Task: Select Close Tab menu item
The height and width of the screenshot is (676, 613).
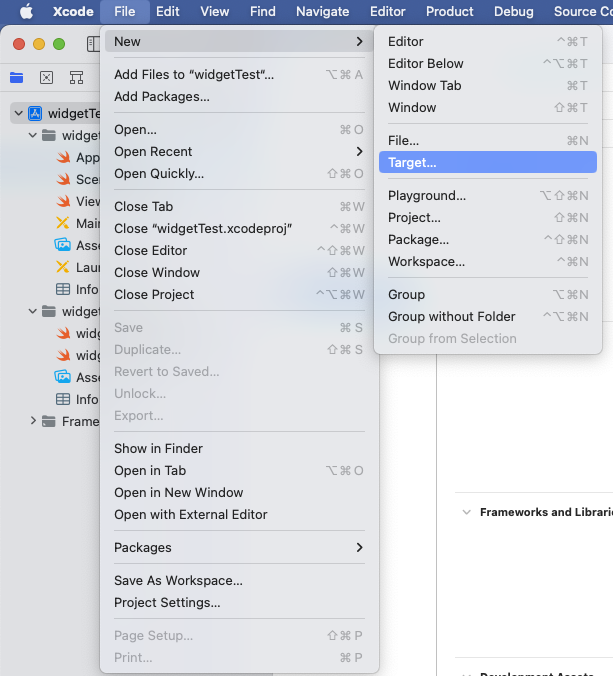Action: [239, 207]
